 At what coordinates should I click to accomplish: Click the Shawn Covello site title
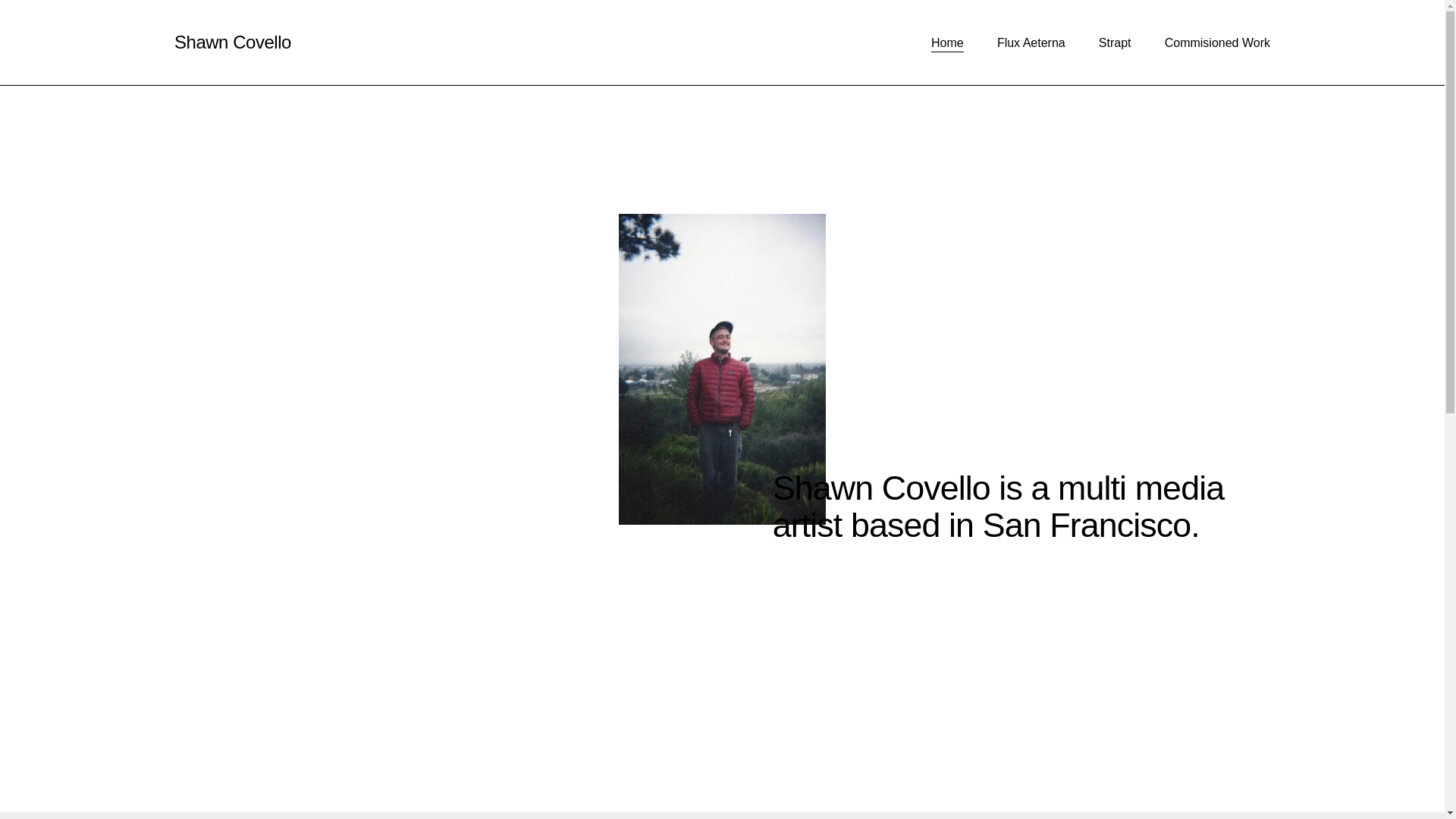click(232, 42)
